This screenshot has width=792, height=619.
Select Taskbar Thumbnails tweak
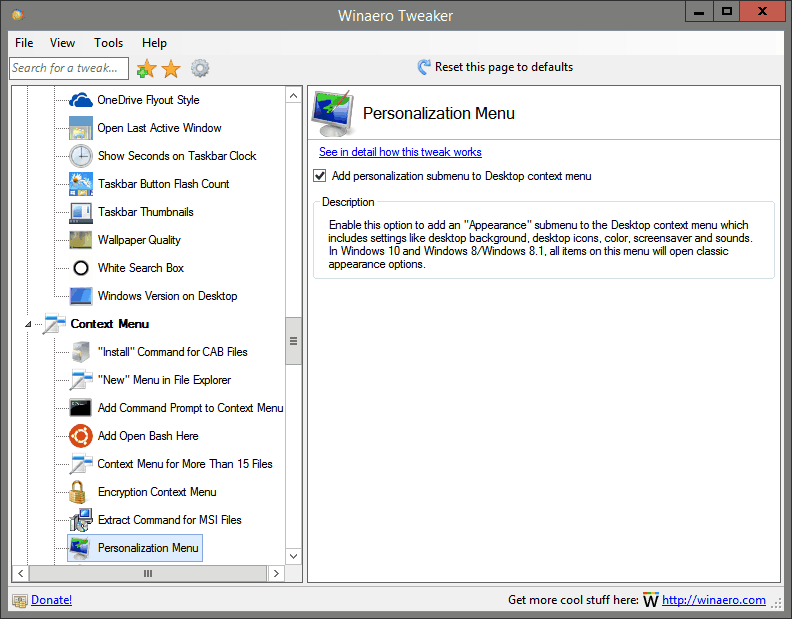pyautogui.click(x=146, y=212)
